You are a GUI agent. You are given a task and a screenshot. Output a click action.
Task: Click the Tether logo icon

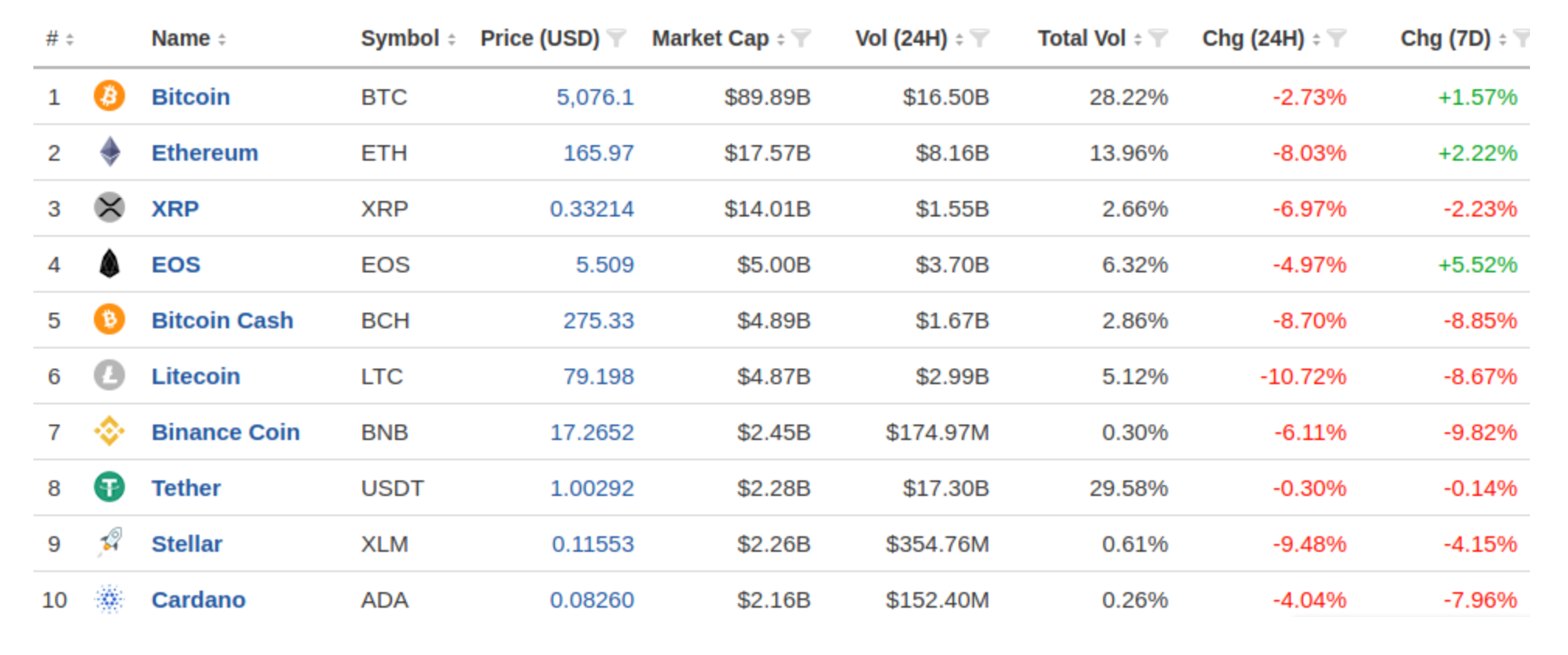(109, 487)
